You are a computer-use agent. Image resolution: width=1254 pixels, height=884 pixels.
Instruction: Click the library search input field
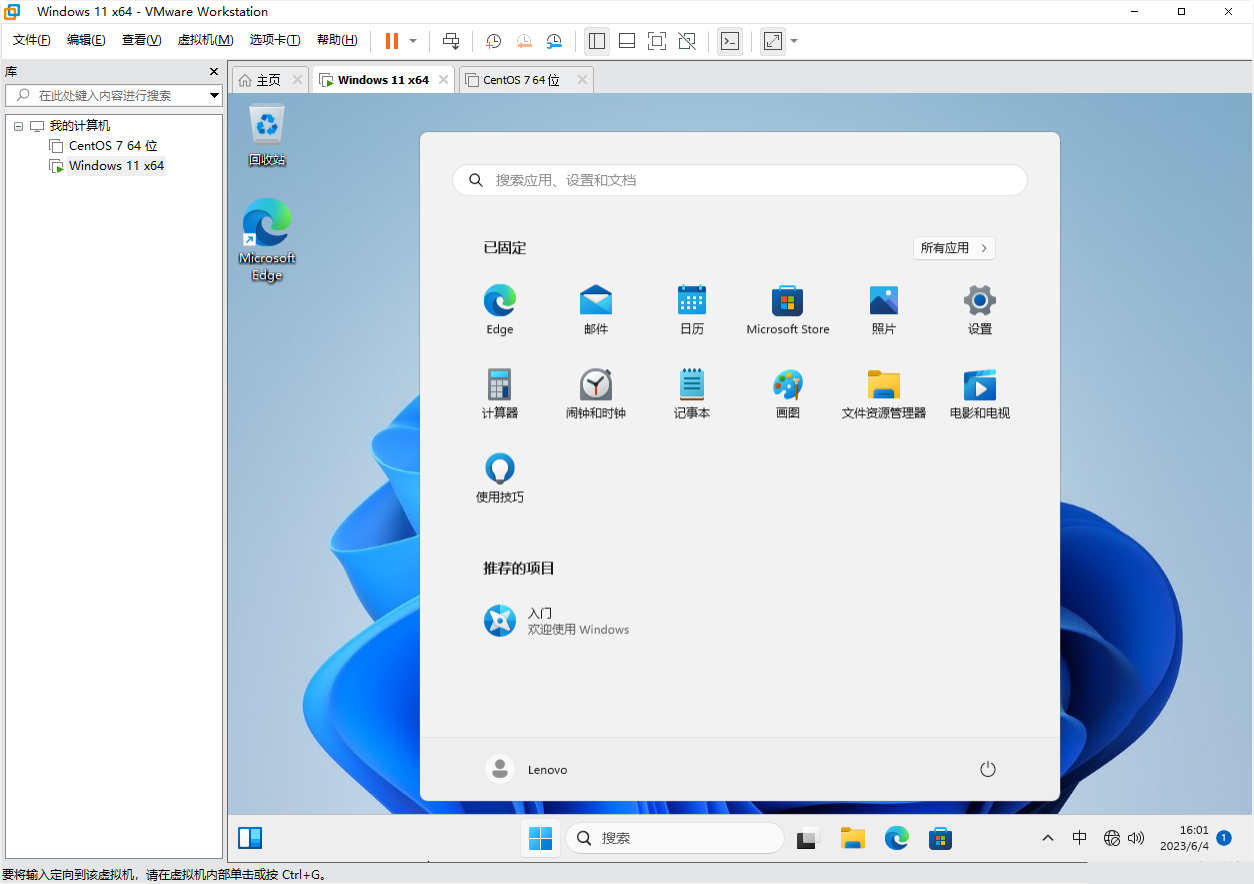coord(105,95)
